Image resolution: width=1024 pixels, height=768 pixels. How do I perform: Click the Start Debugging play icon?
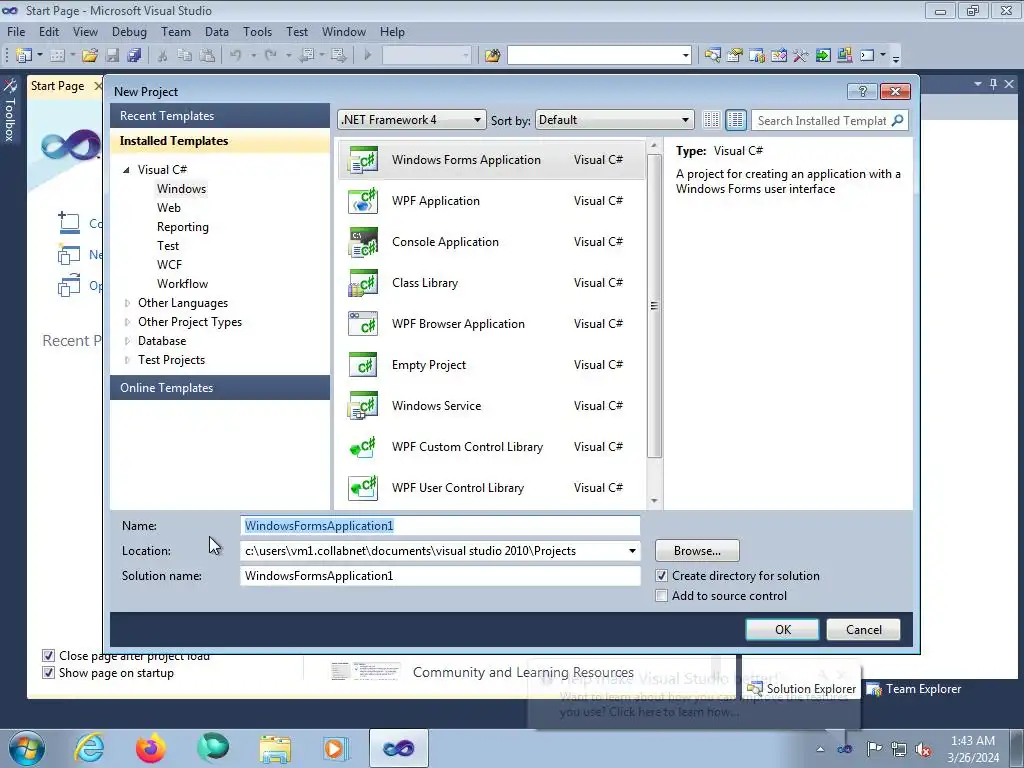tap(368, 56)
